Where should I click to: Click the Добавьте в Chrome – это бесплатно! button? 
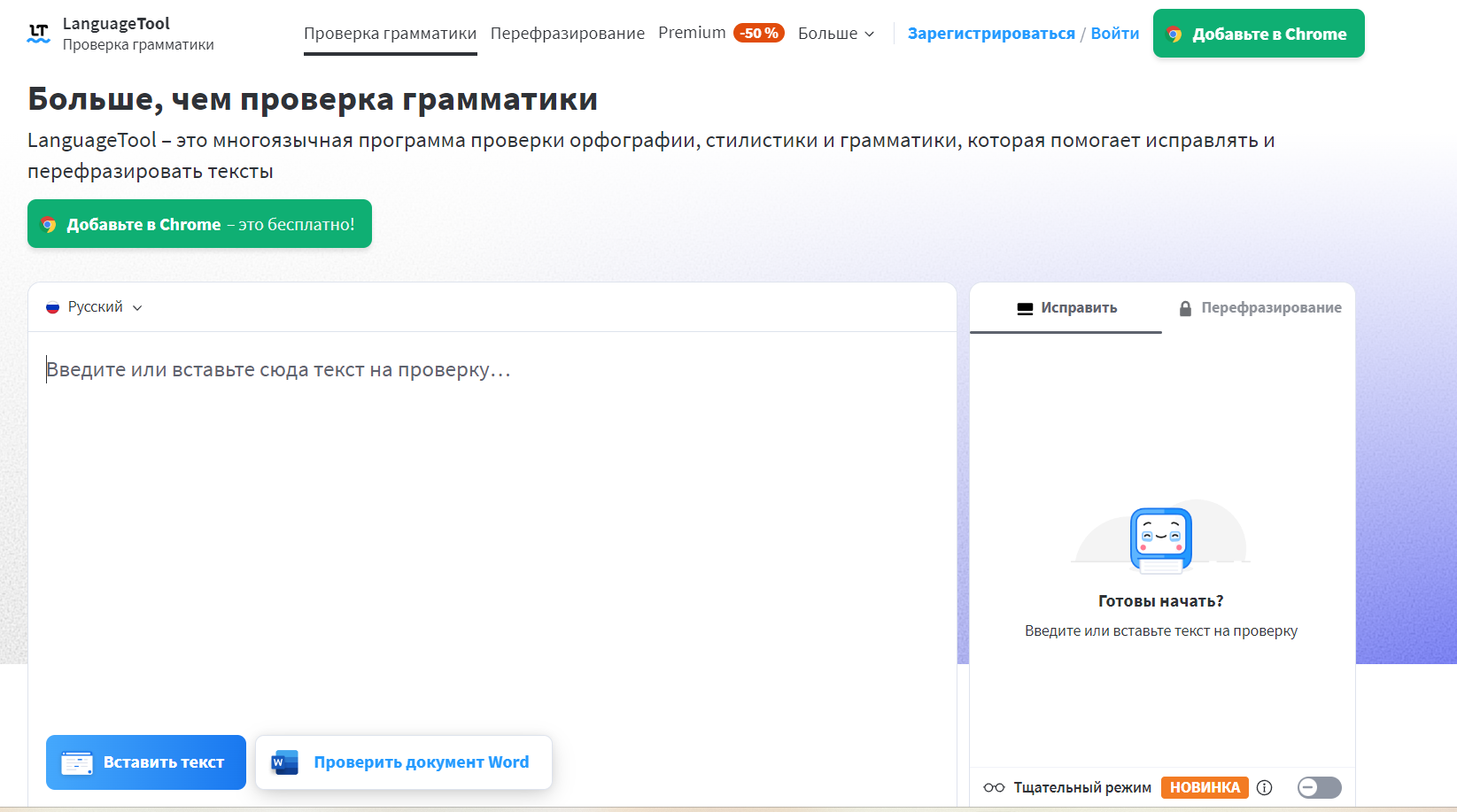pos(199,224)
